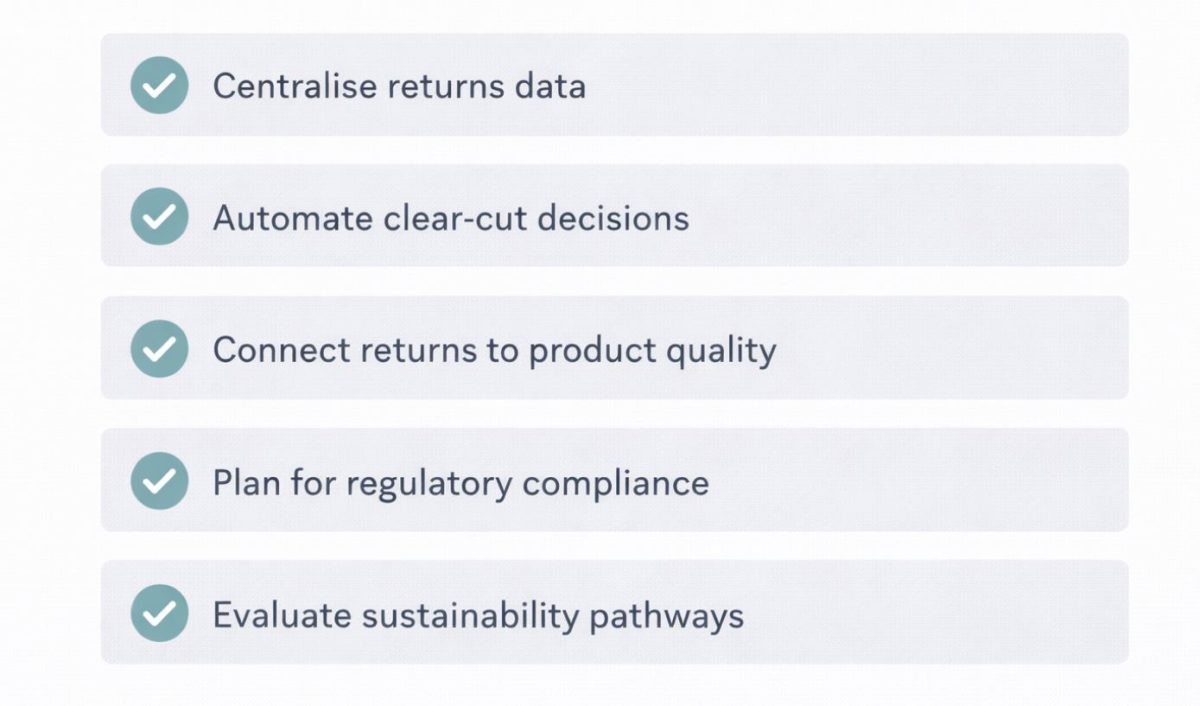Click the checkmark next to Connect returns to product quality
This screenshot has width=1200, height=706.
pyautogui.click(x=159, y=349)
